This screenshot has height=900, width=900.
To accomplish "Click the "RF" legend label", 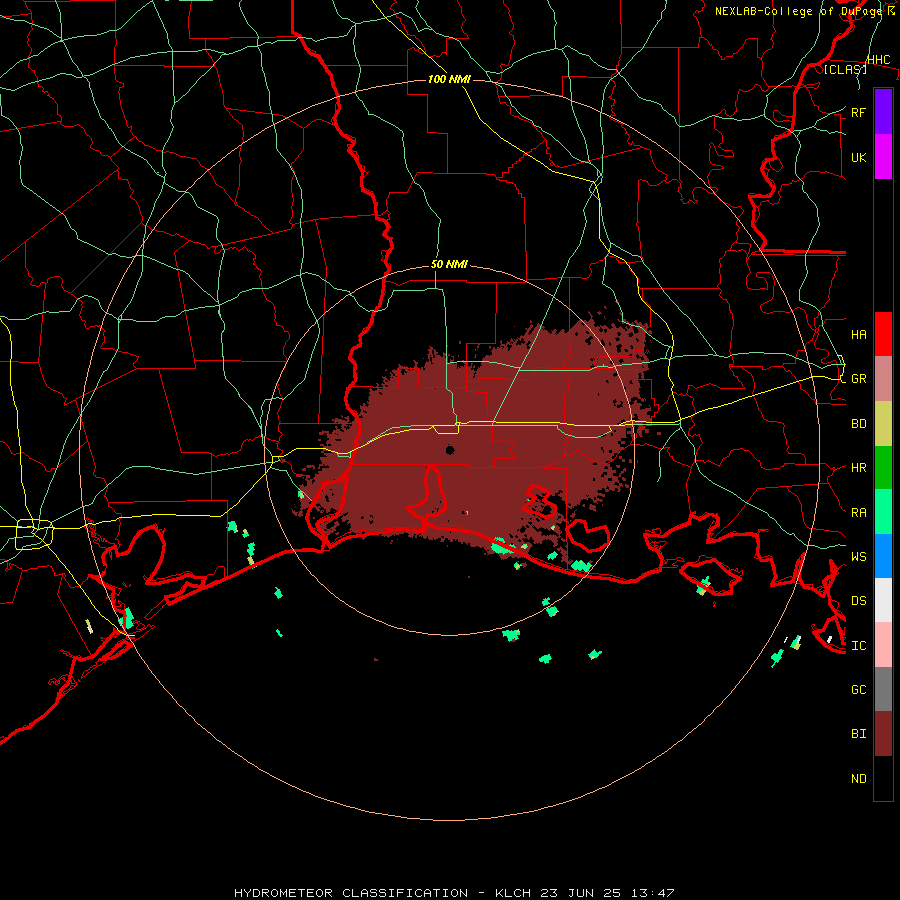I will tap(858, 112).
